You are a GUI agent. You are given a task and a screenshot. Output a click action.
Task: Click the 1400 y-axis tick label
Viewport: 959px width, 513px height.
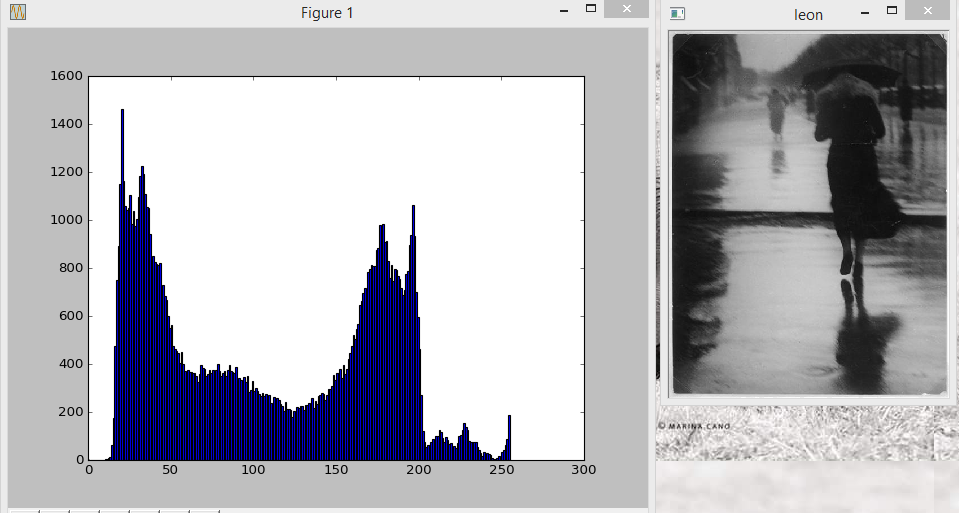click(66, 124)
